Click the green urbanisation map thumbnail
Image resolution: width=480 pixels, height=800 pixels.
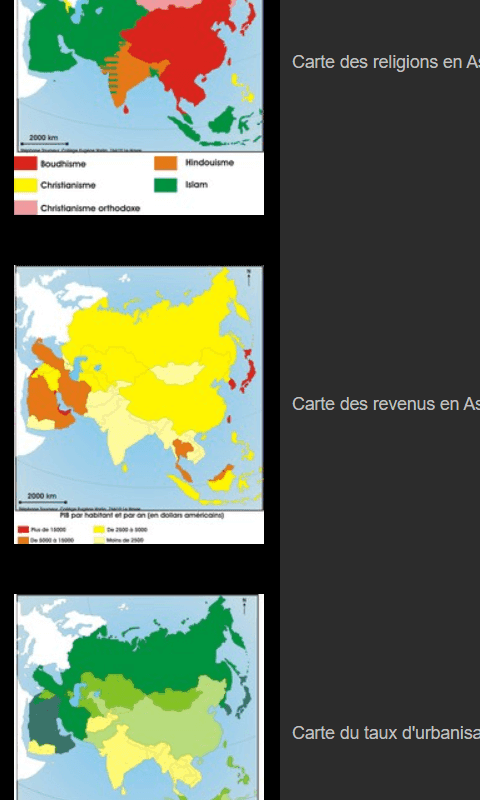pyautogui.click(x=139, y=697)
